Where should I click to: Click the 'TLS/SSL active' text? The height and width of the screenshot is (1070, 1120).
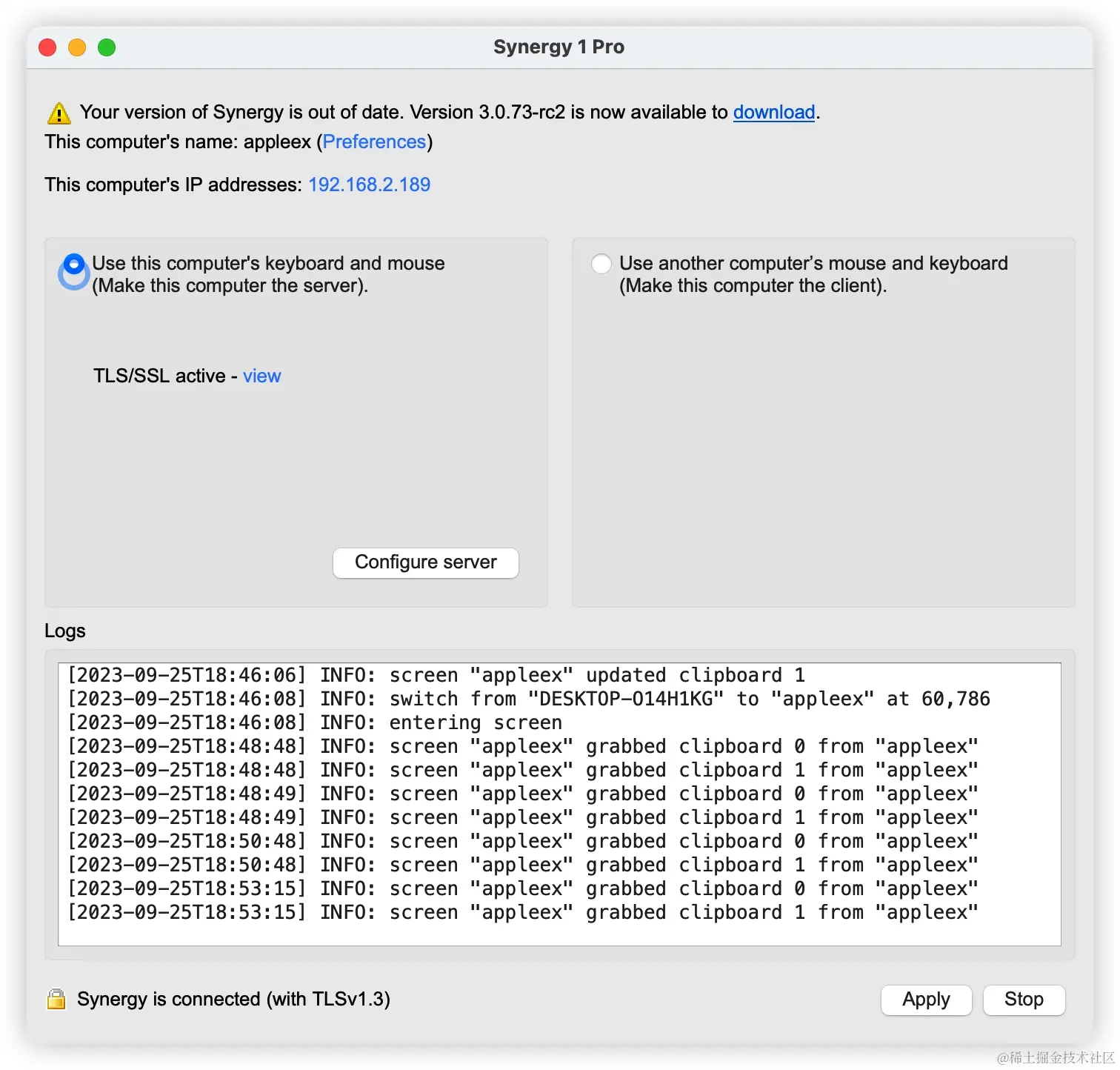click(159, 376)
